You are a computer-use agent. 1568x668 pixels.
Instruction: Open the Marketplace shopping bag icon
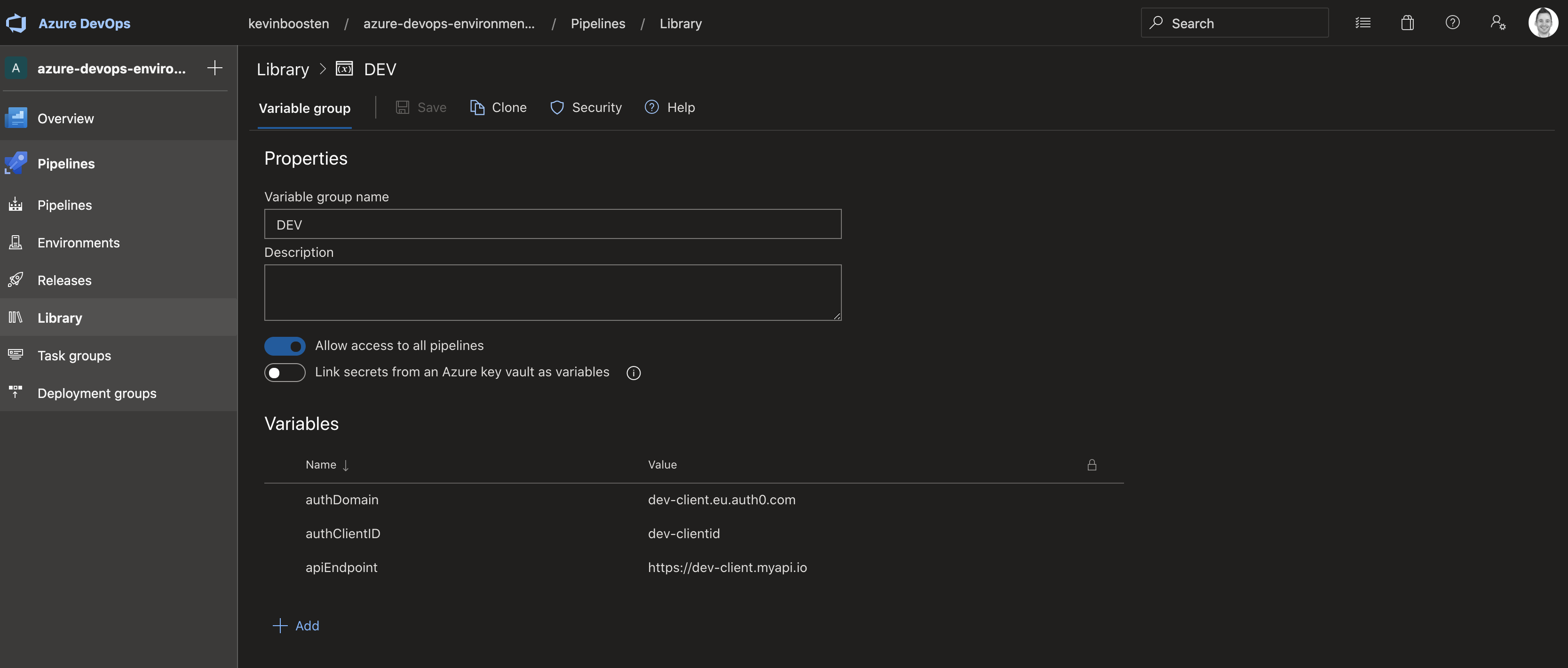click(x=1407, y=23)
